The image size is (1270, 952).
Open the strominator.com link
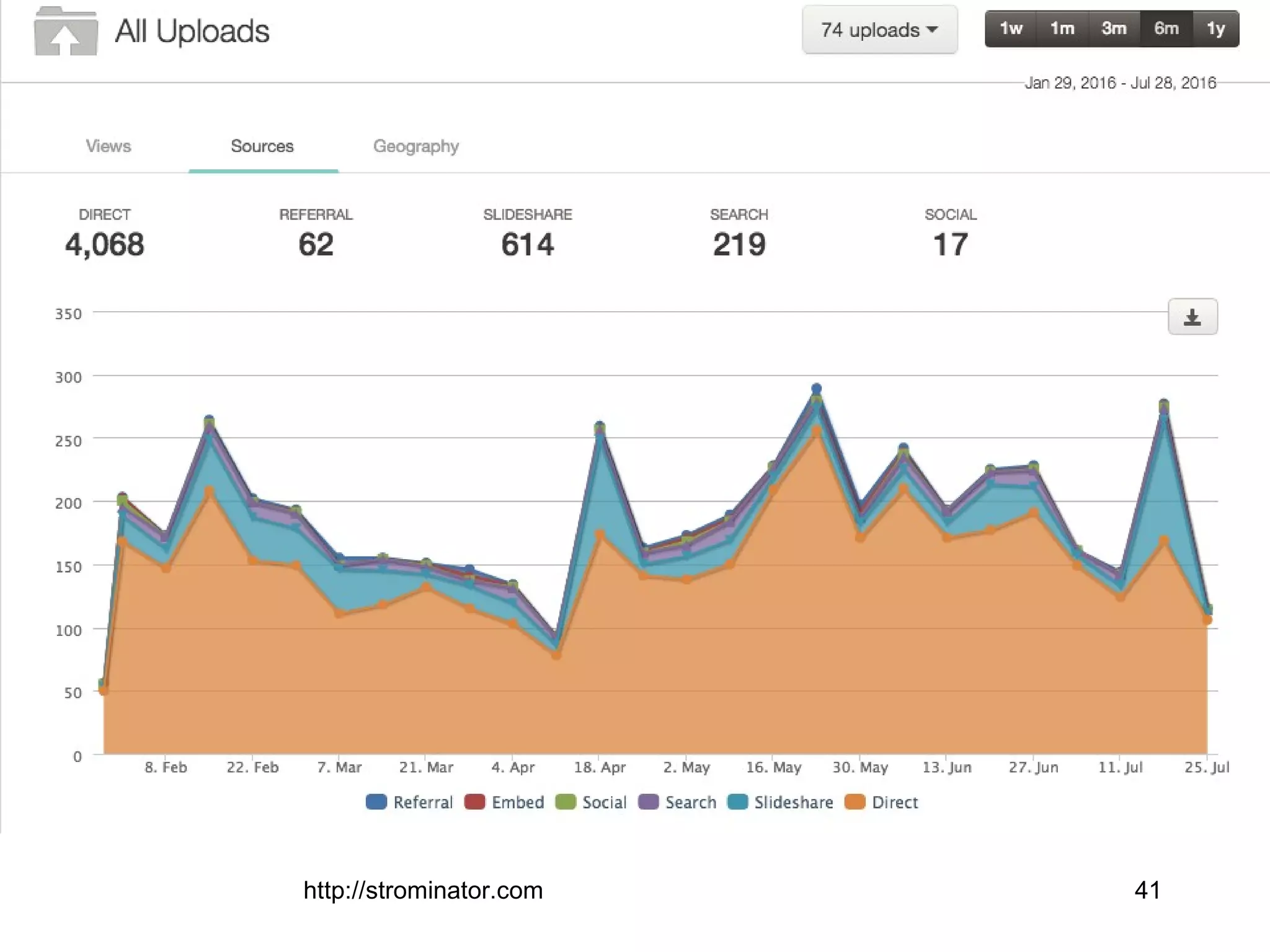click(x=423, y=891)
